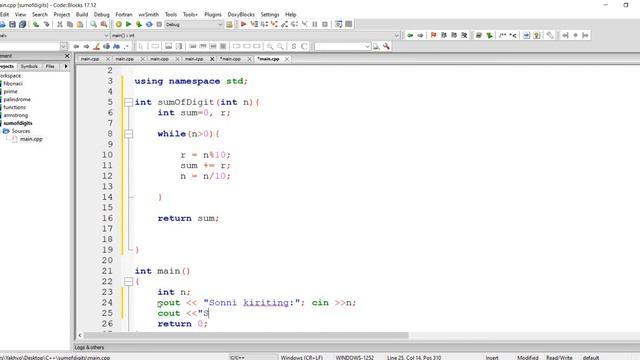The width and height of the screenshot is (640, 360).
Task: Click the Build gear icon
Action: click(118, 24)
